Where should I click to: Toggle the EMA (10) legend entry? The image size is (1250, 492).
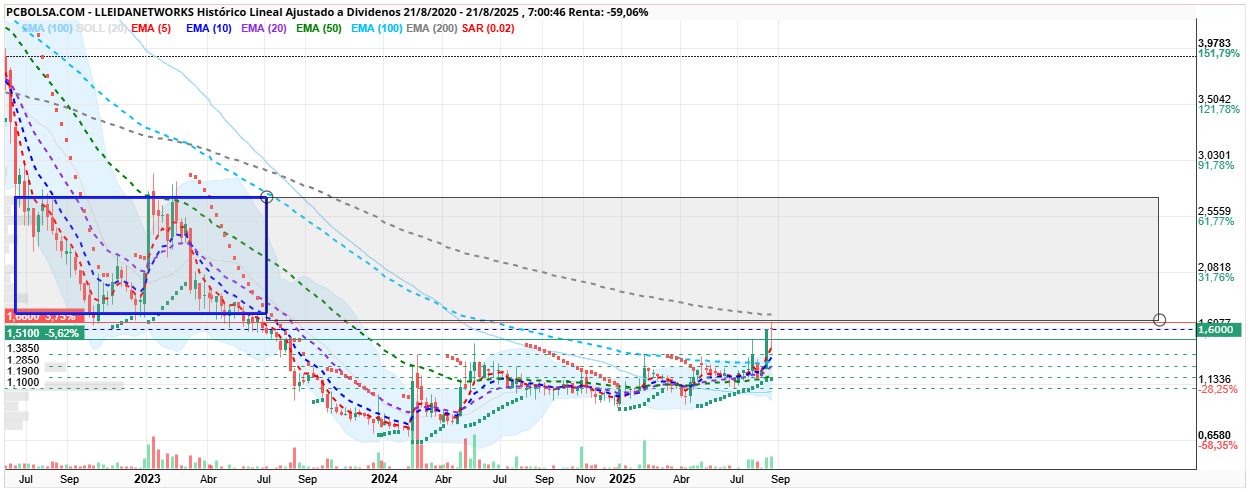click(211, 28)
